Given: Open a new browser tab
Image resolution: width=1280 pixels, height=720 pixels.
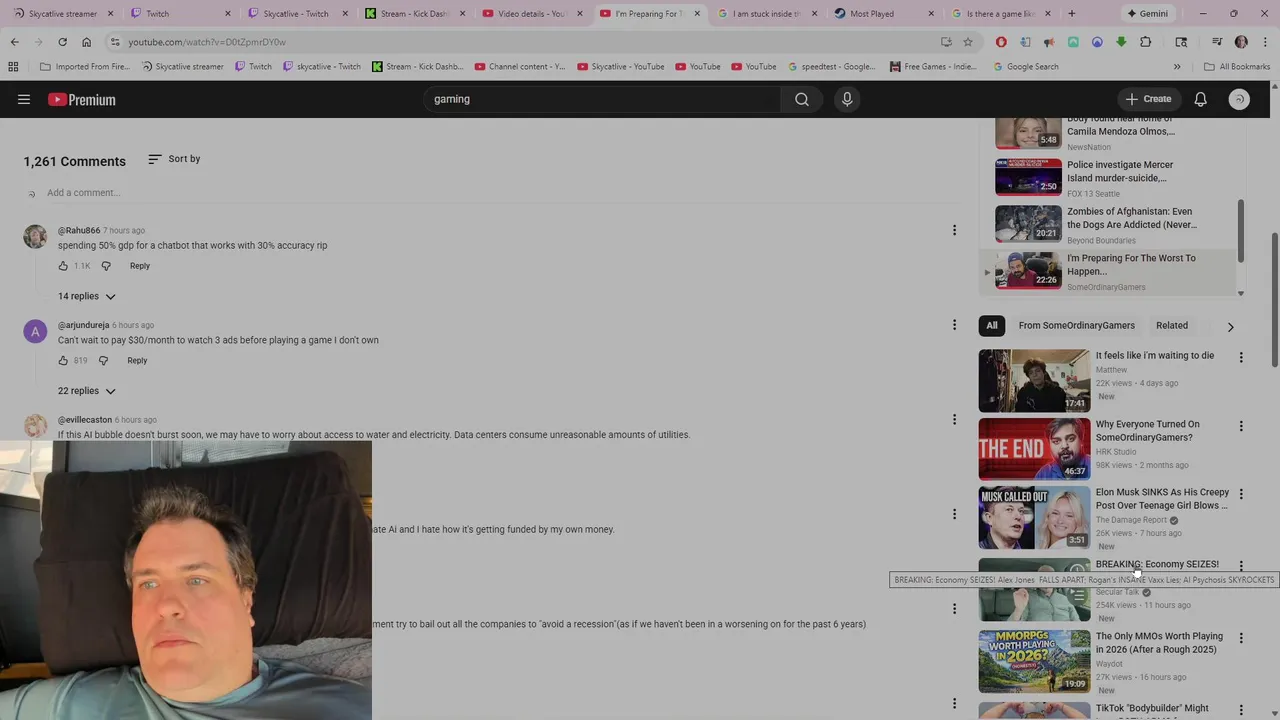Looking at the screenshot, I should (1071, 14).
